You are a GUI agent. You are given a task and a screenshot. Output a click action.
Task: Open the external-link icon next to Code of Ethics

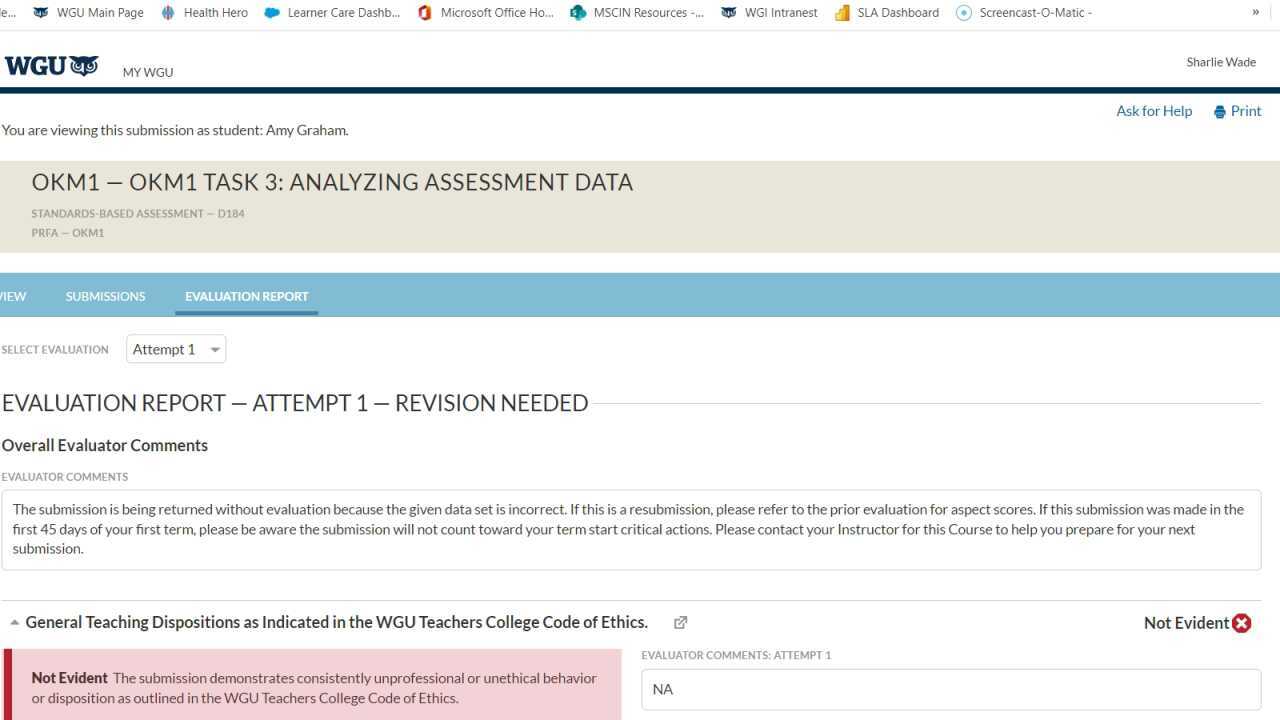pyautogui.click(x=681, y=623)
